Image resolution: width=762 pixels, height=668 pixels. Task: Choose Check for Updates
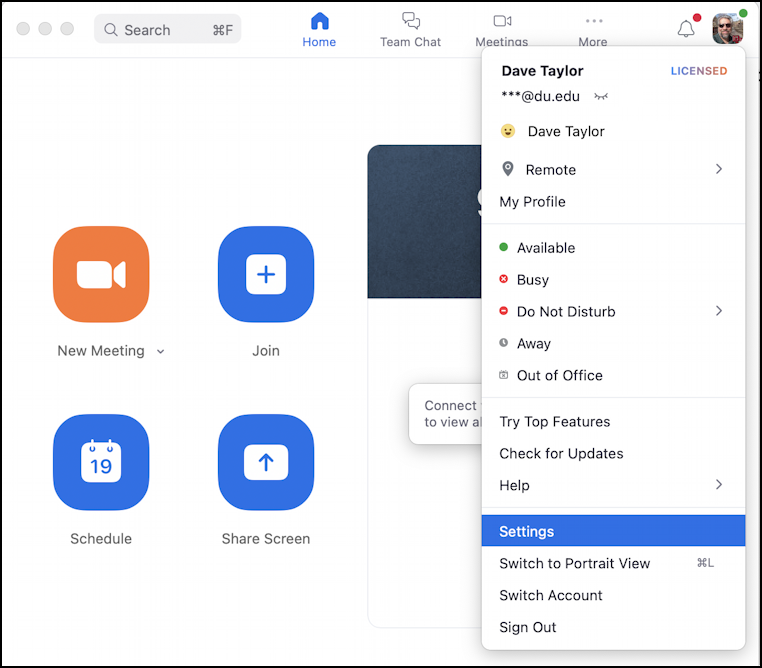coord(613,454)
